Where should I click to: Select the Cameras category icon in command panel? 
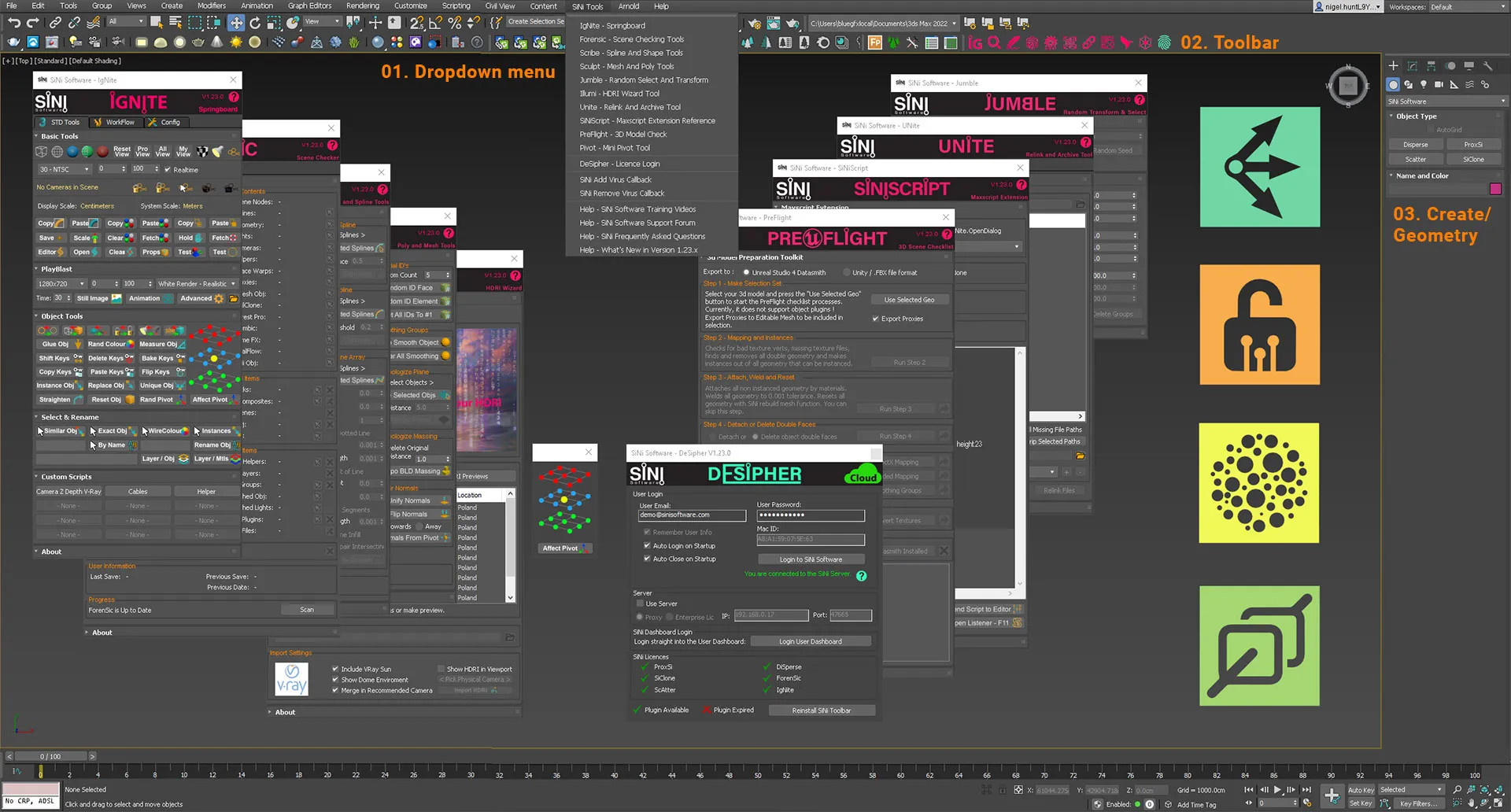tap(1439, 84)
